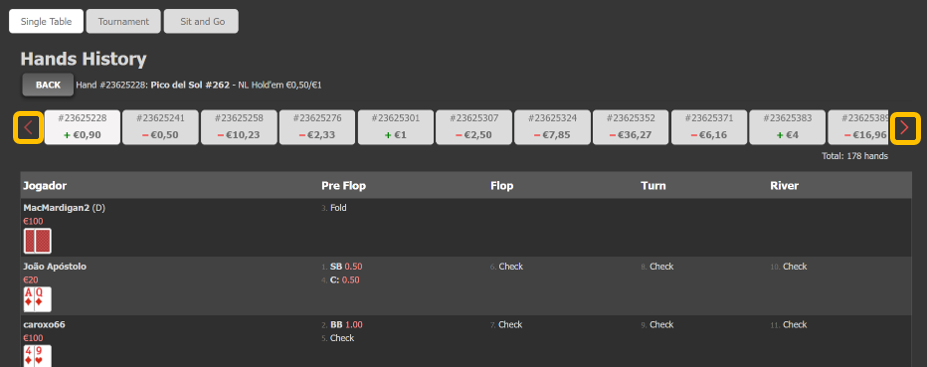This screenshot has height=367, width=927.
Task: View hand #23625276 losing €2,33
Action: [317, 127]
